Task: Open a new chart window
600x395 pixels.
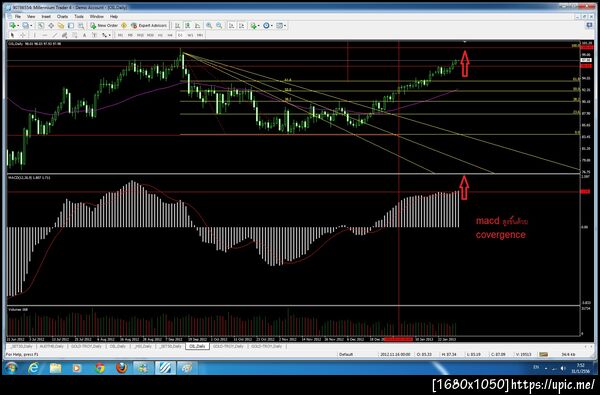Action: tap(13, 25)
